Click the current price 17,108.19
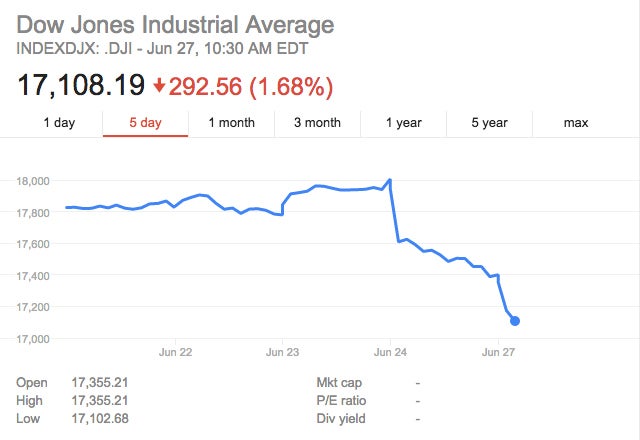This screenshot has width=640, height=440. click(81, 86)
